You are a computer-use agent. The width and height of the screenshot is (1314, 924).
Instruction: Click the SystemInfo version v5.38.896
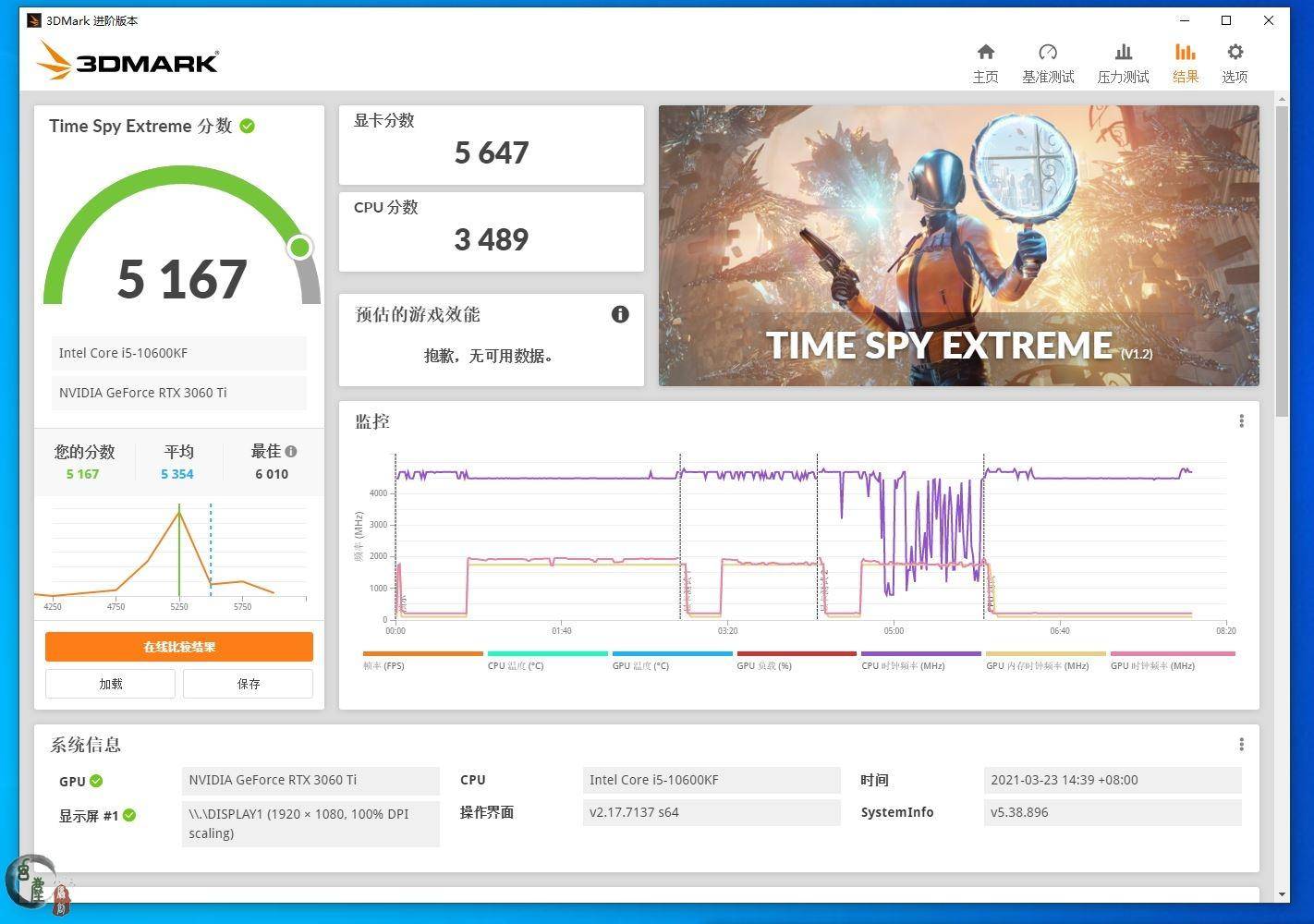[1113, 812]
